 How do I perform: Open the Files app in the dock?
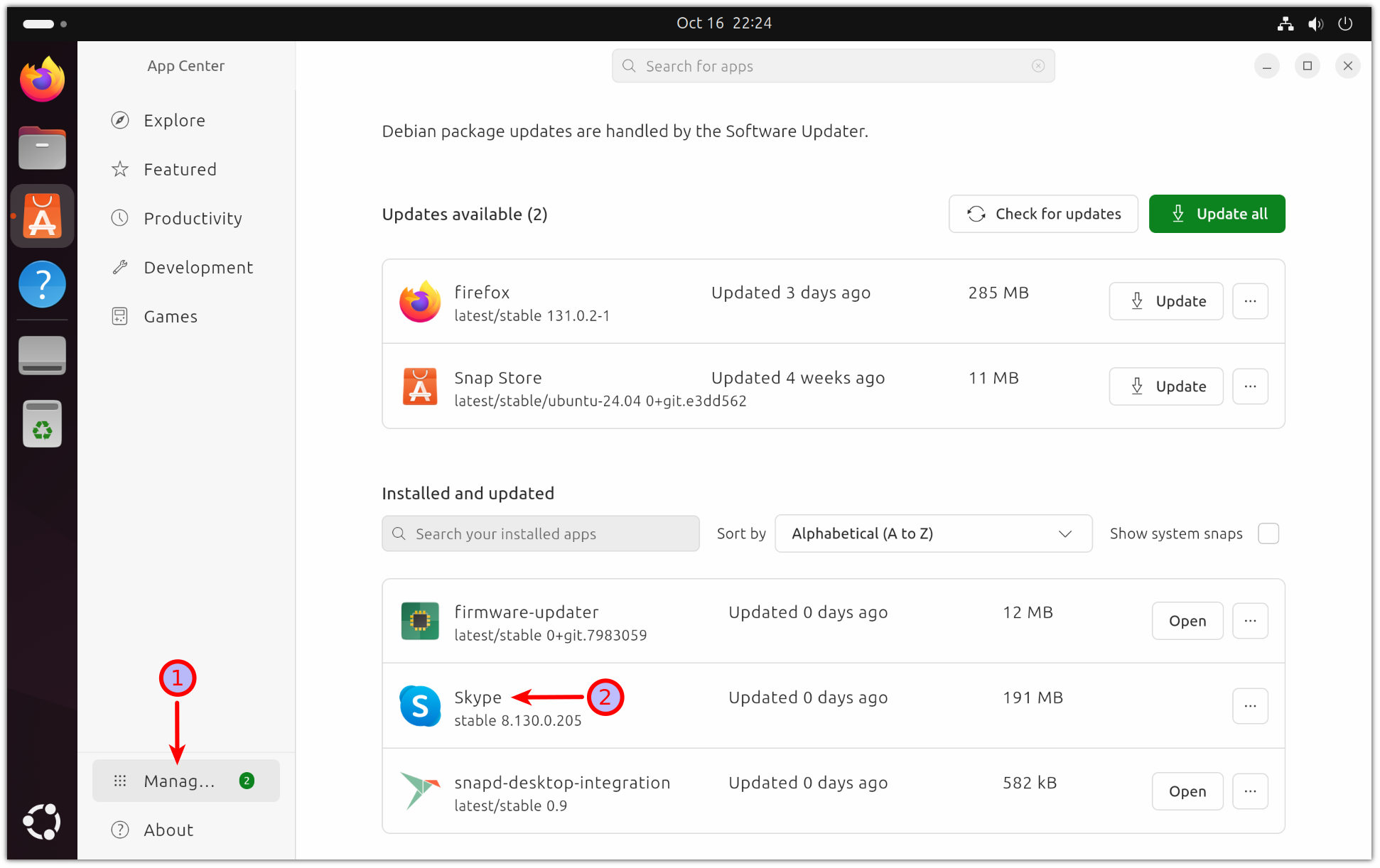pos(42,148)
